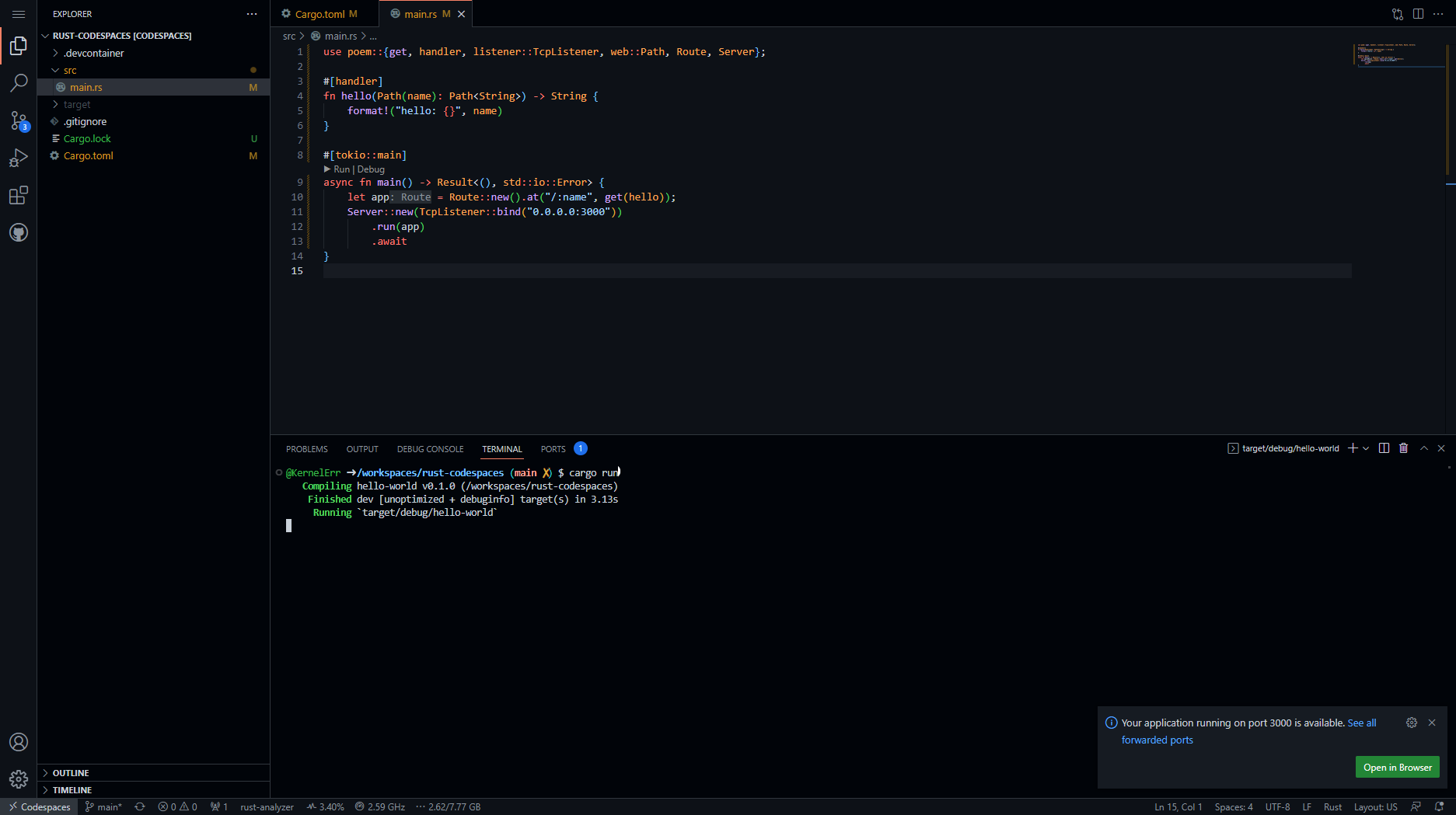Click rust-analyzer status bar item
1456x815 pixels.
[x=267, y=806]
